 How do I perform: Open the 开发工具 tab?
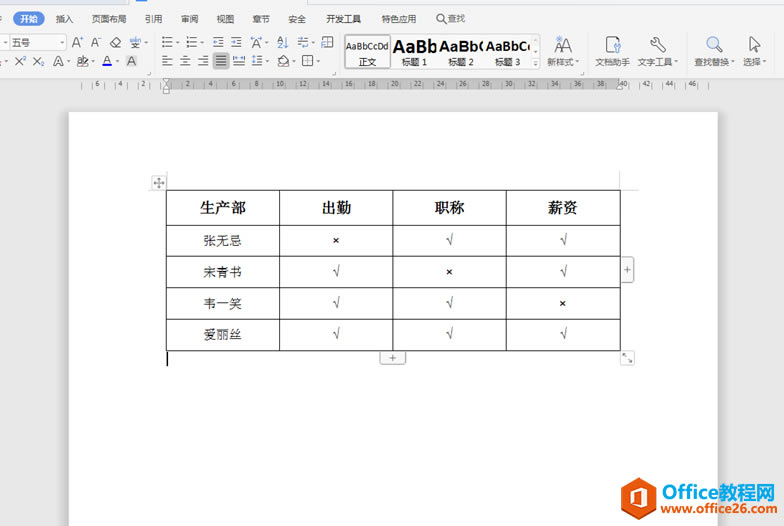(x=344, y=19)
